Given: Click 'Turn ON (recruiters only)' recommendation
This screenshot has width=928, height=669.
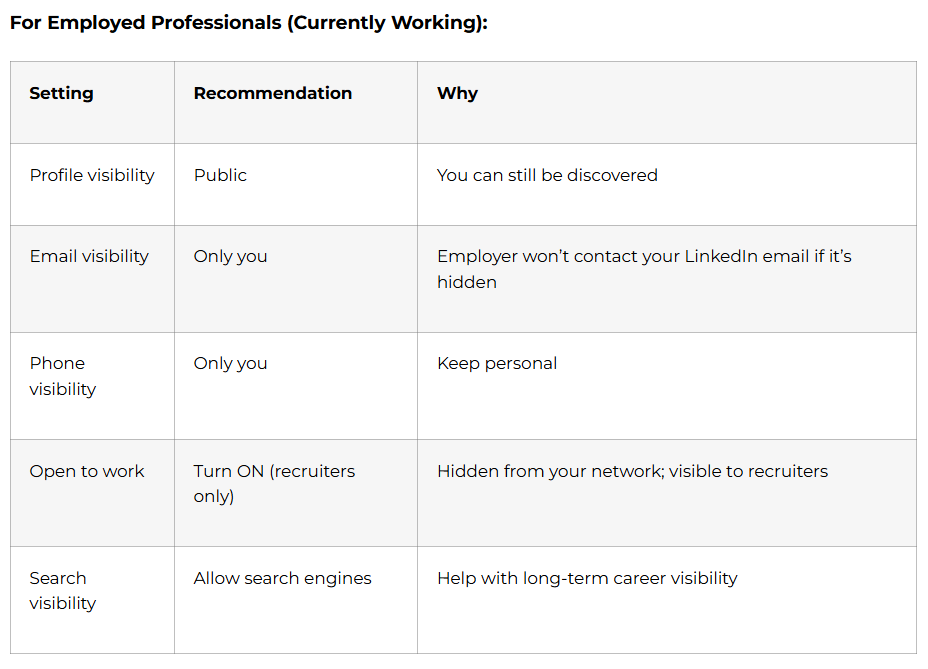Looking at the screenshot, I should (274, 483).
